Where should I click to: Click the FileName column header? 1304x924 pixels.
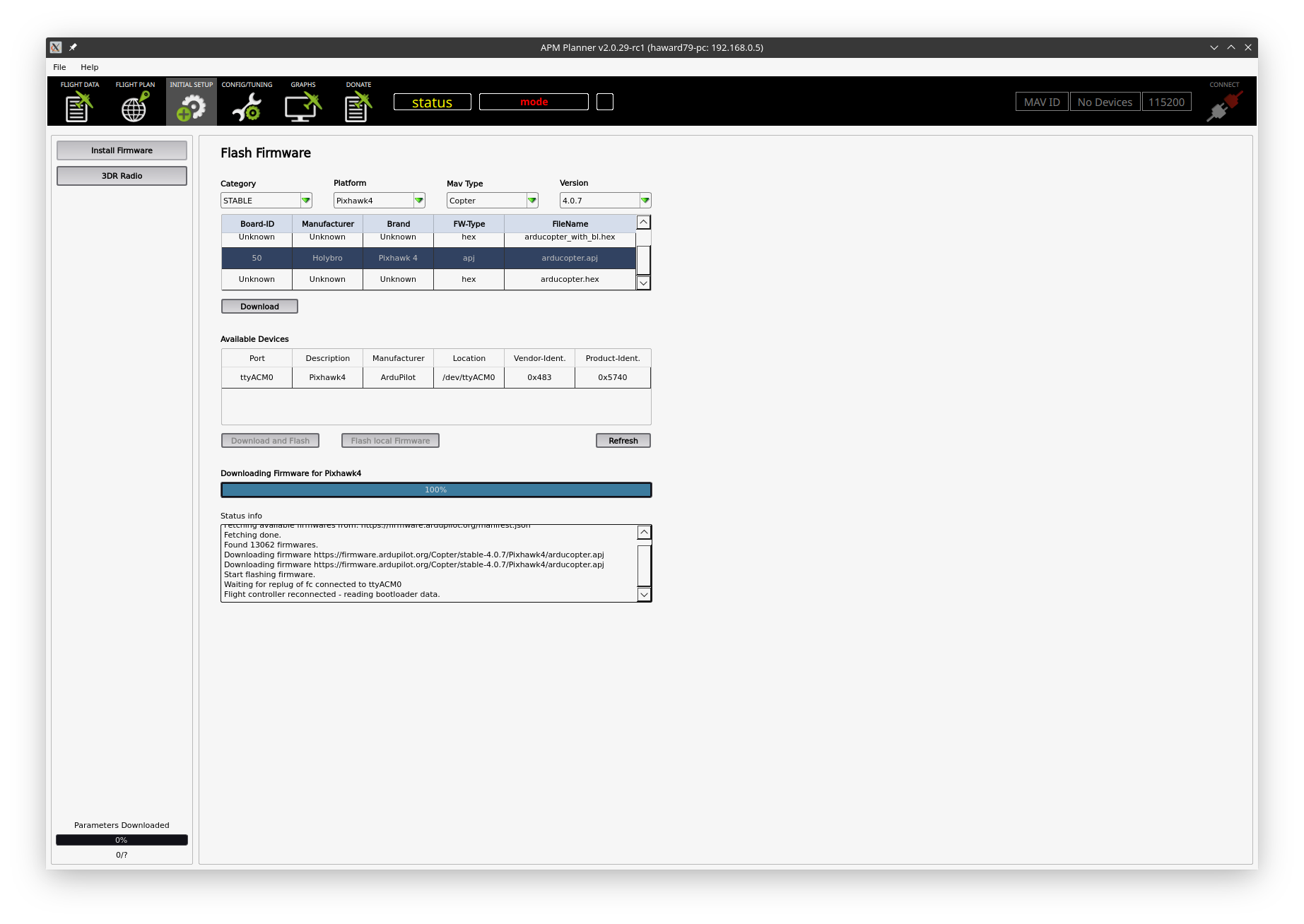click(x=570, y=224)
